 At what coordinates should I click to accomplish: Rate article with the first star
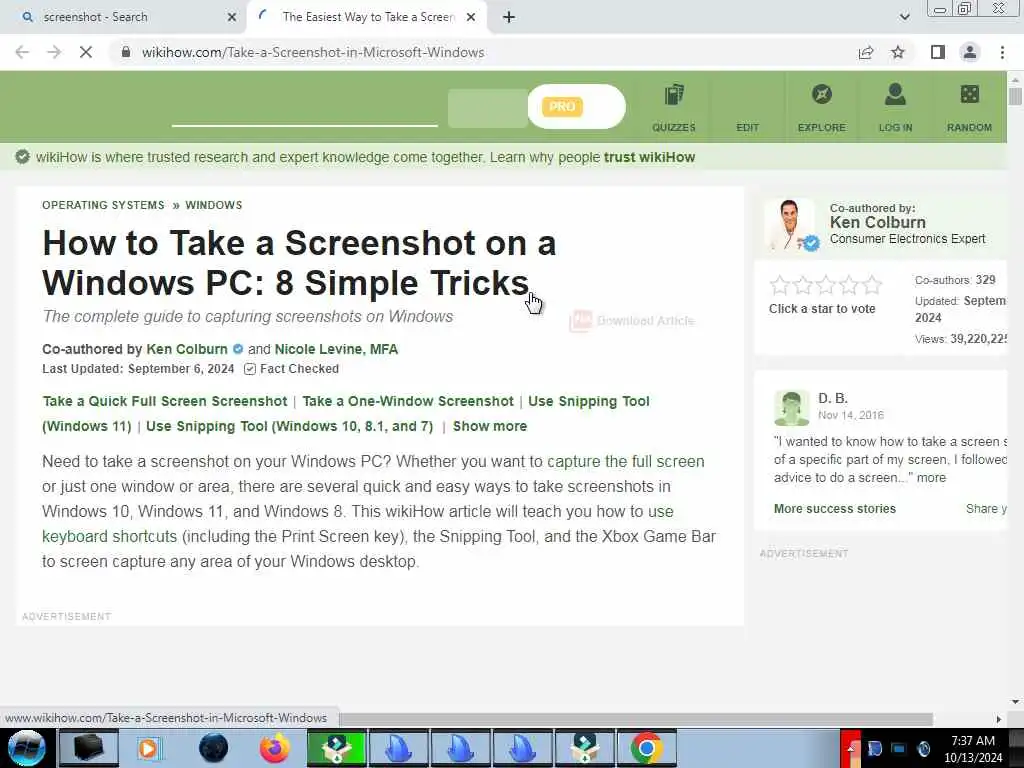[780, 285]
